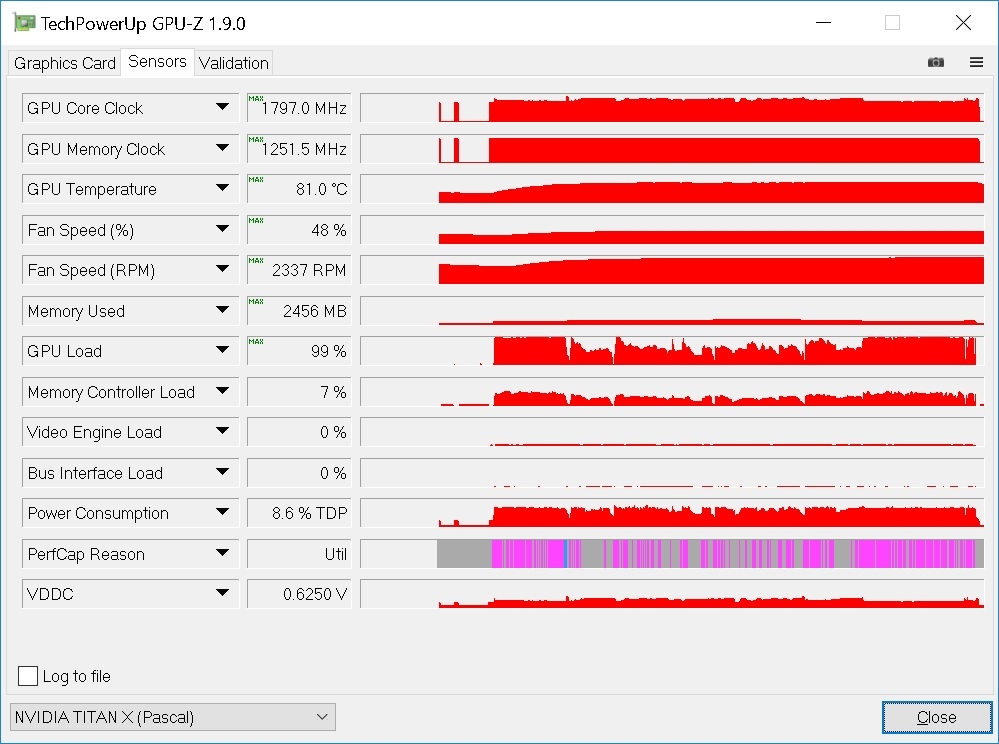The height and width of the screenshot is (744, 999).
Task: Click the 2456 MB memory used value
Action: [299, 311]
